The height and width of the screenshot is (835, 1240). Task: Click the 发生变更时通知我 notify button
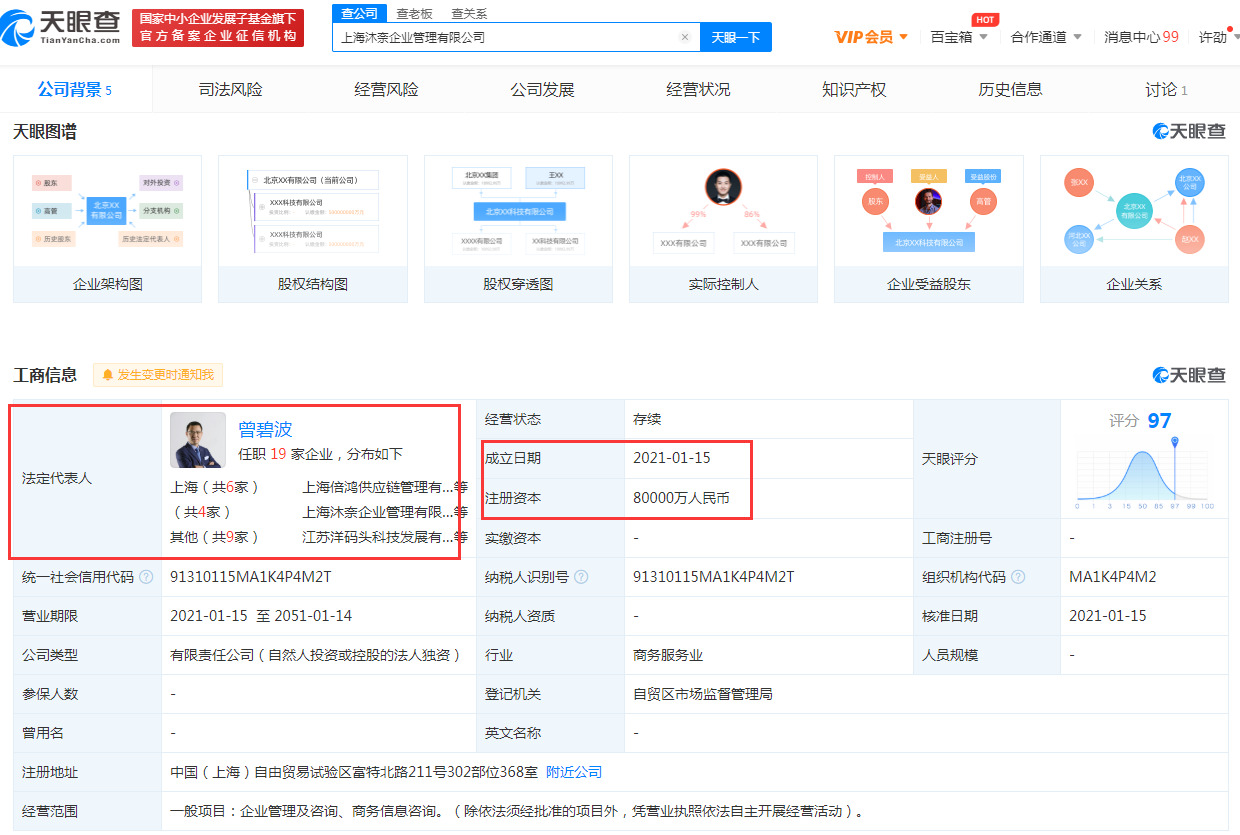(158, 375)
